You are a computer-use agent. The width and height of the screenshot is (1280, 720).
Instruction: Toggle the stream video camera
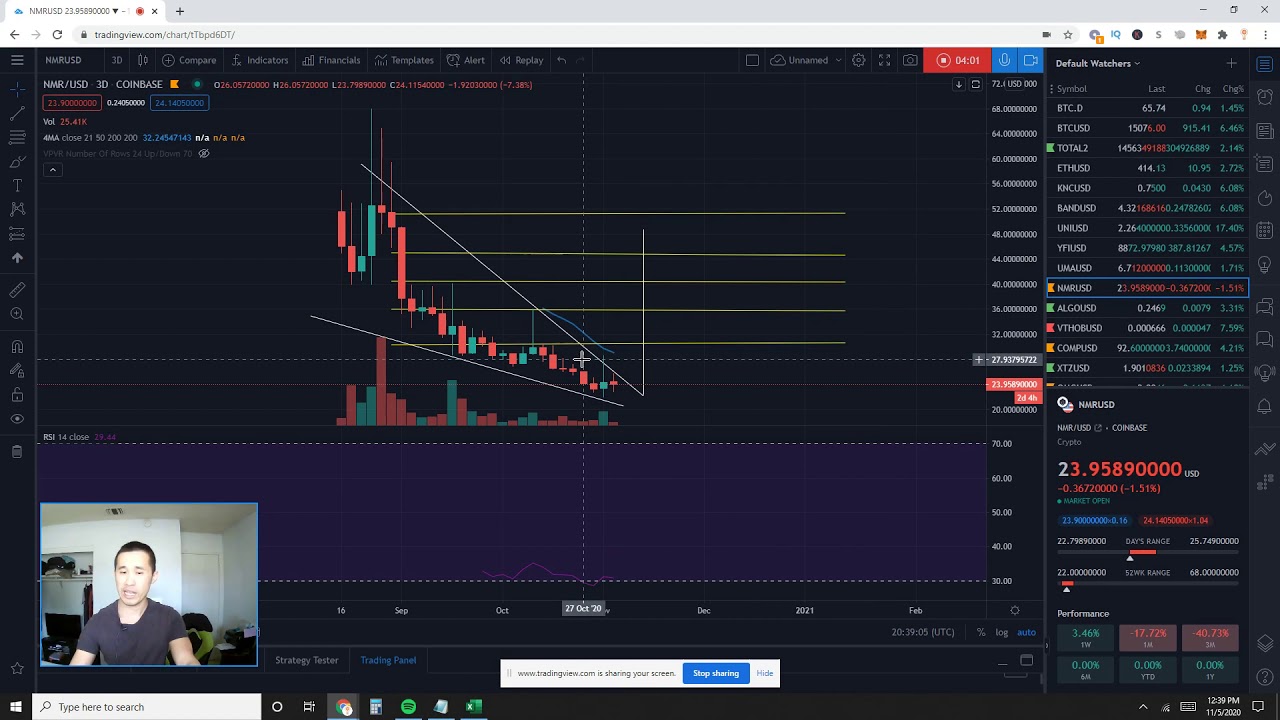pos(1030,60)
